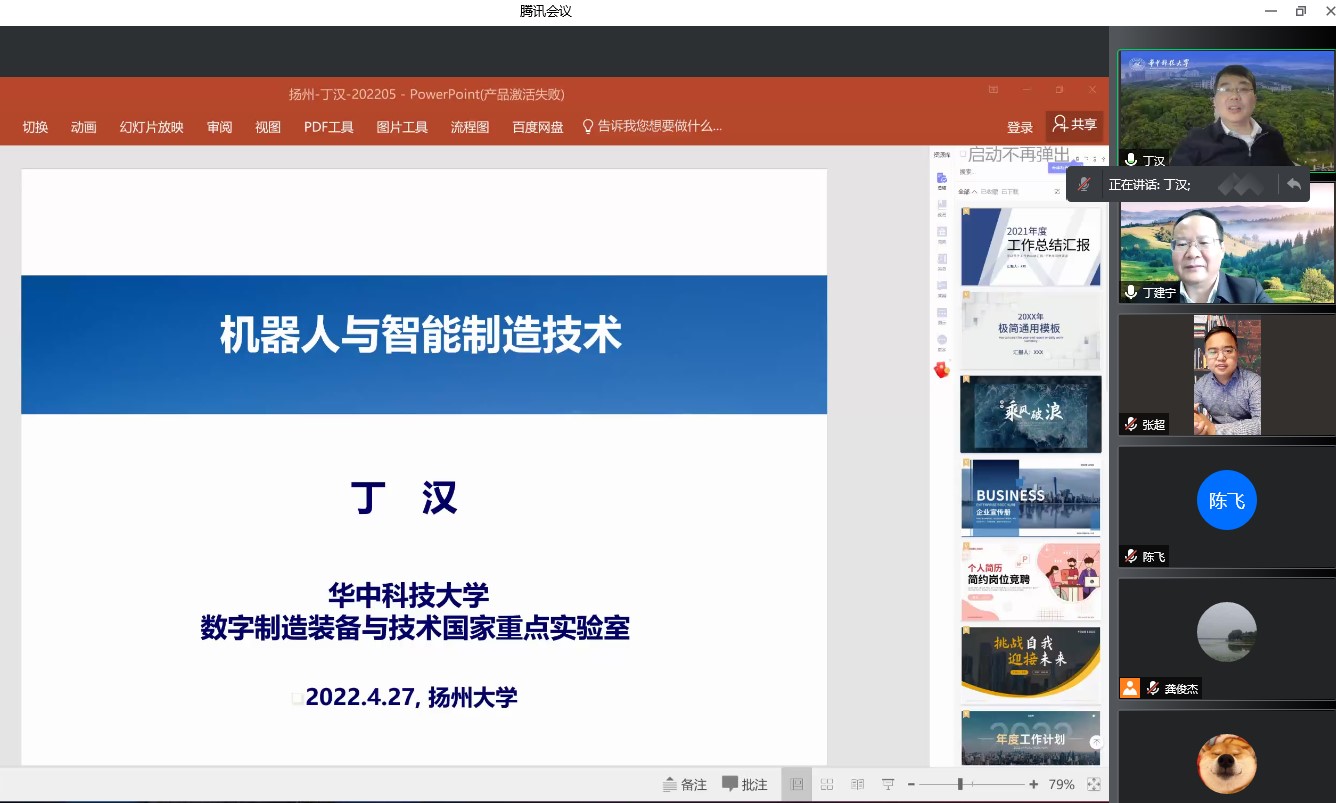Expand the 全部 category filter
Screen dimensions: 1336x803
pos(967,191)
